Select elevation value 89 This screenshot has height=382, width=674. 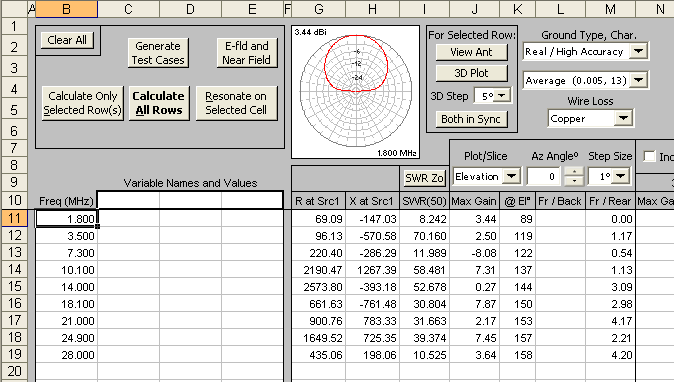[x=518, y=219]
